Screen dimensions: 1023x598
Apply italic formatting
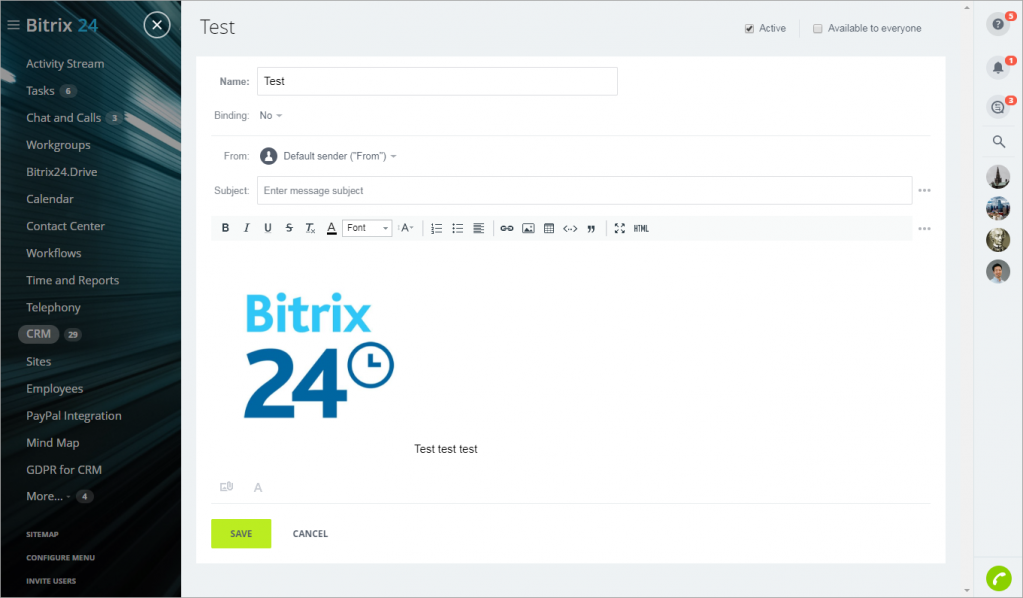pos(246,228)
